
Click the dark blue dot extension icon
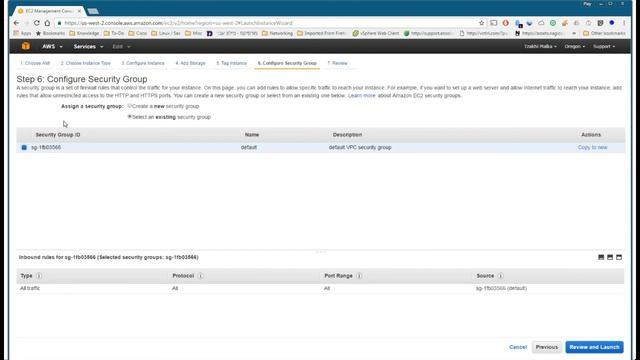[611, 22]
